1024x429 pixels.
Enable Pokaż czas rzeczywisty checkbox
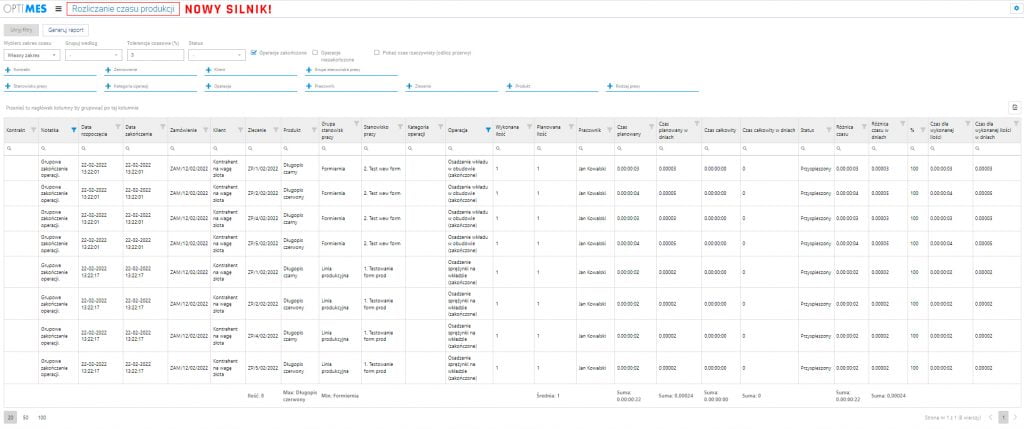pyautogui.click(x=376, y=52)
